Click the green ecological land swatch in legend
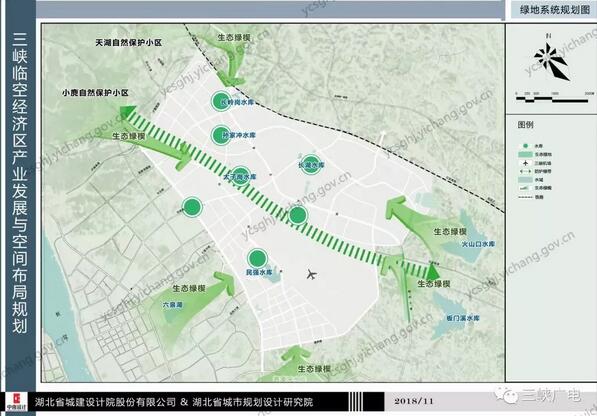The image size is (597, 416). coord(525,154)
